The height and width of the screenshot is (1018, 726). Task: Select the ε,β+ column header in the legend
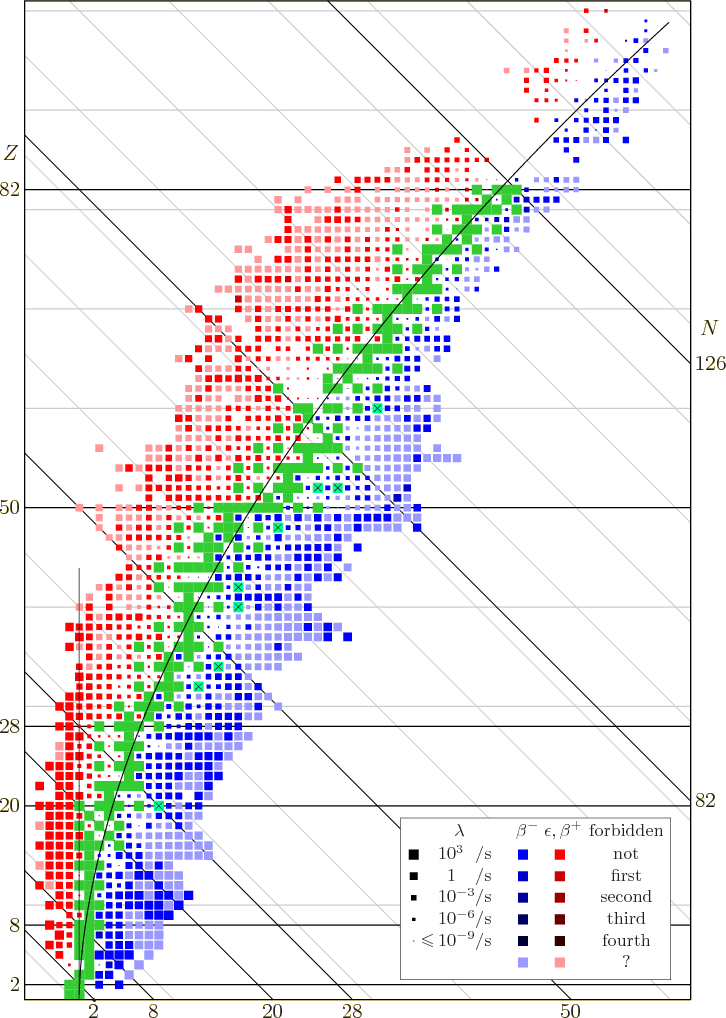coord(561,830)
